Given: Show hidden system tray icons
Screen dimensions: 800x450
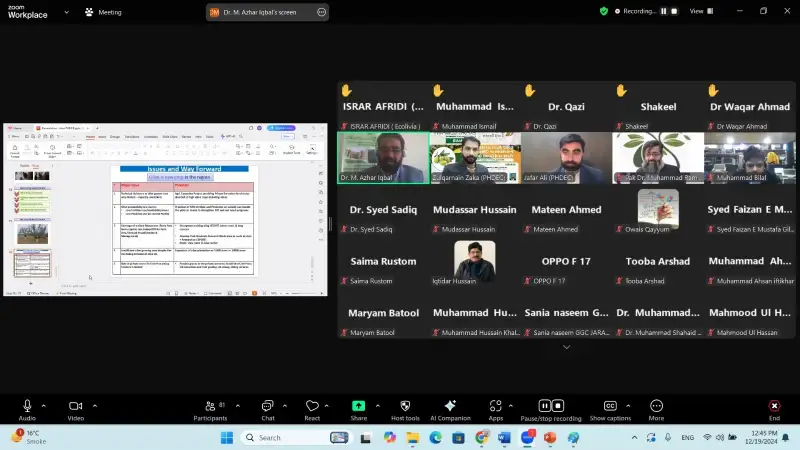Looking at the screenshot, I should tap(634, 438).
